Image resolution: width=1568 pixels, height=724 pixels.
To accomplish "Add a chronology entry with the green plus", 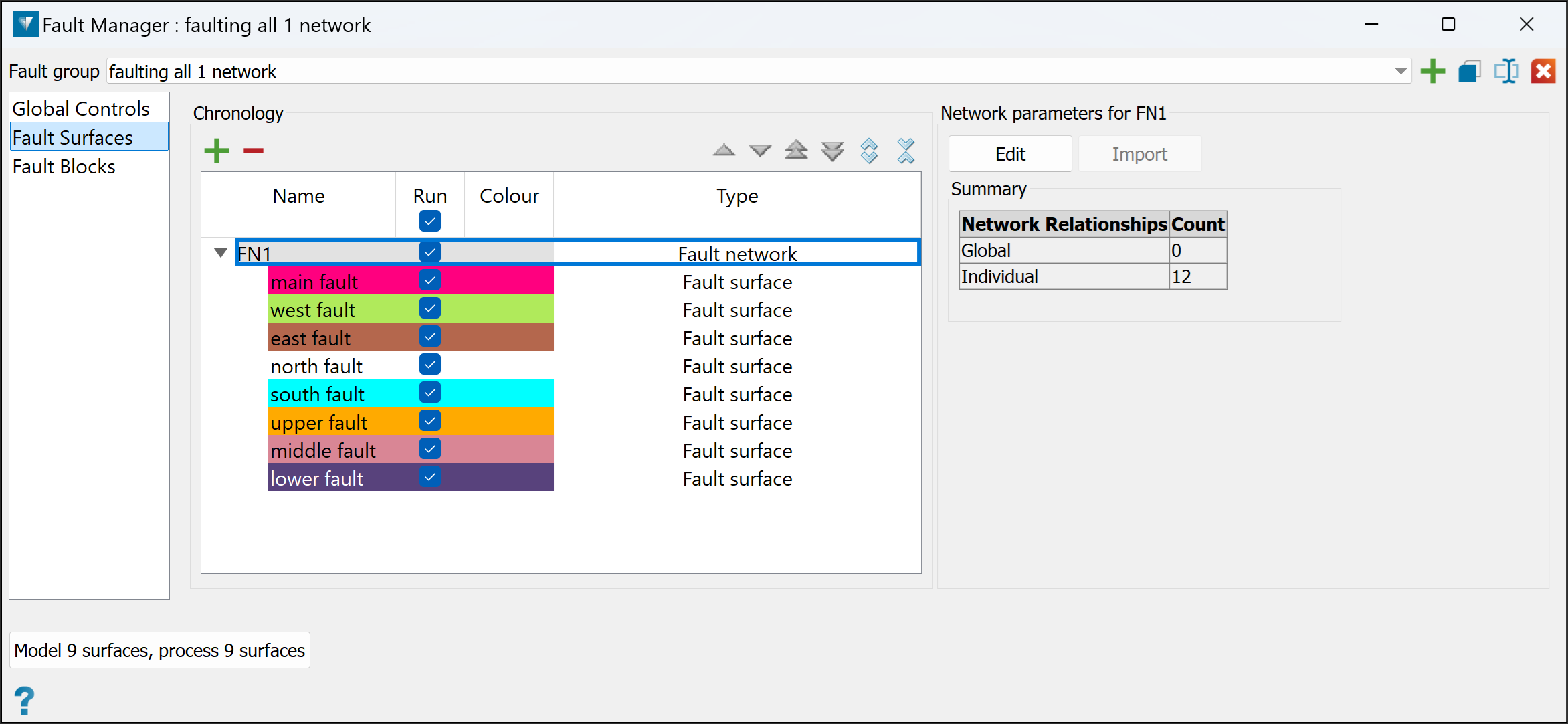I will [x=217, y=151].
